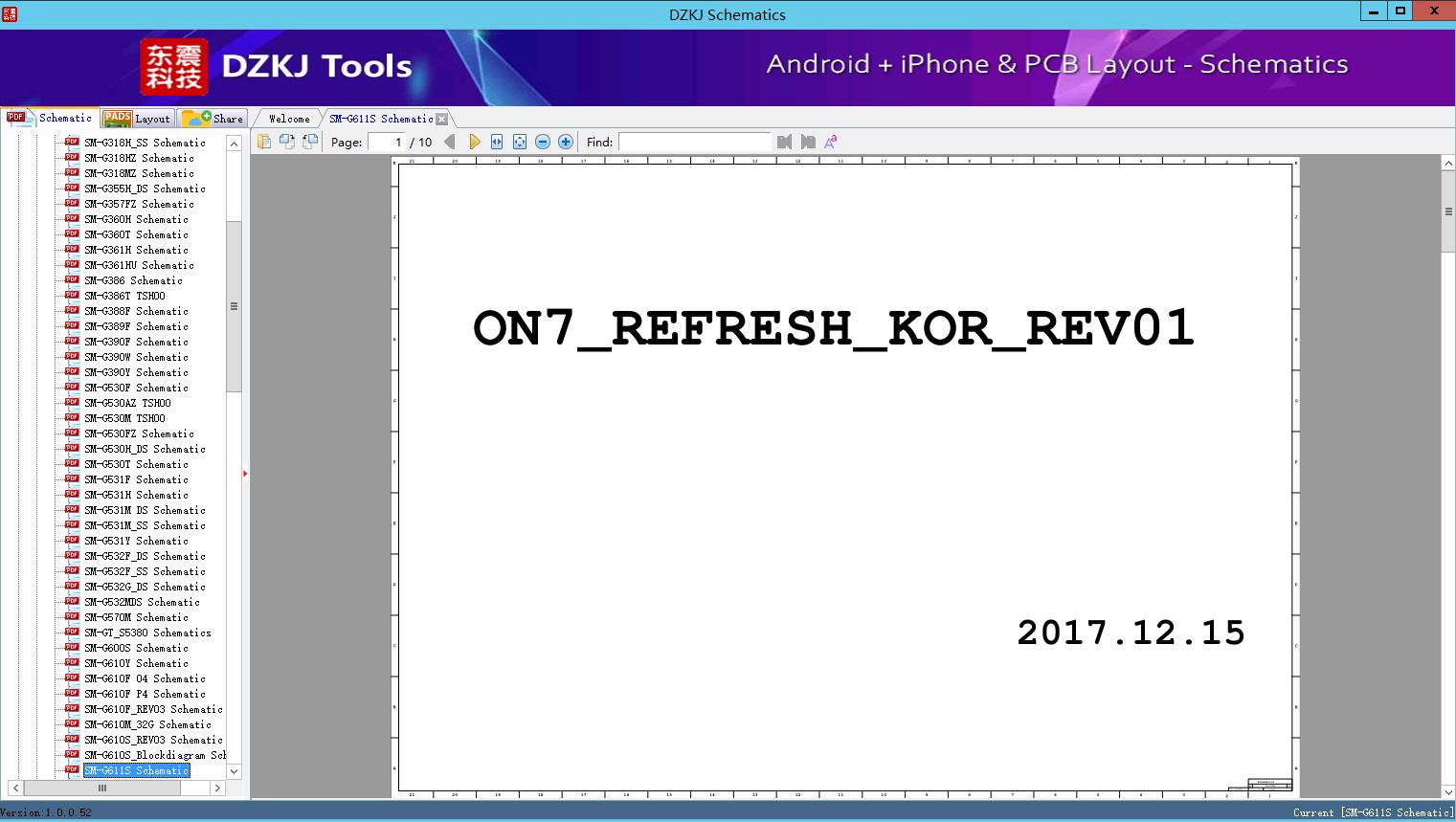Open SM-G388F Schematic entry
The width and height of the screenshot is (1456, 822).
[x=136, y=311]
